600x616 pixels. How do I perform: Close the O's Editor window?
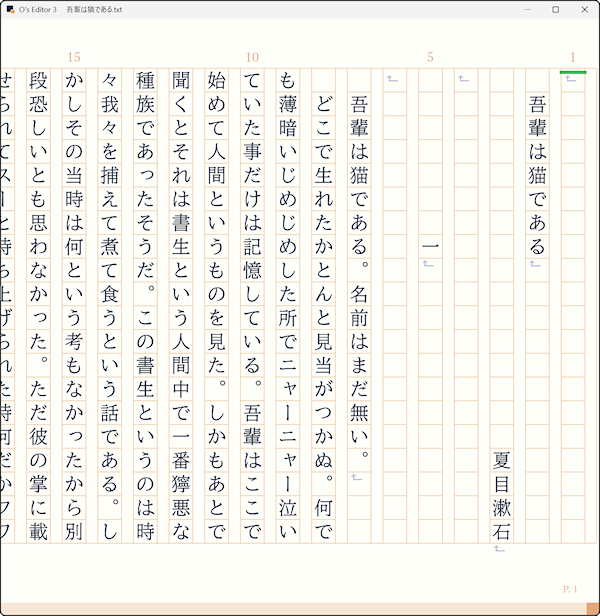[584, 9]
